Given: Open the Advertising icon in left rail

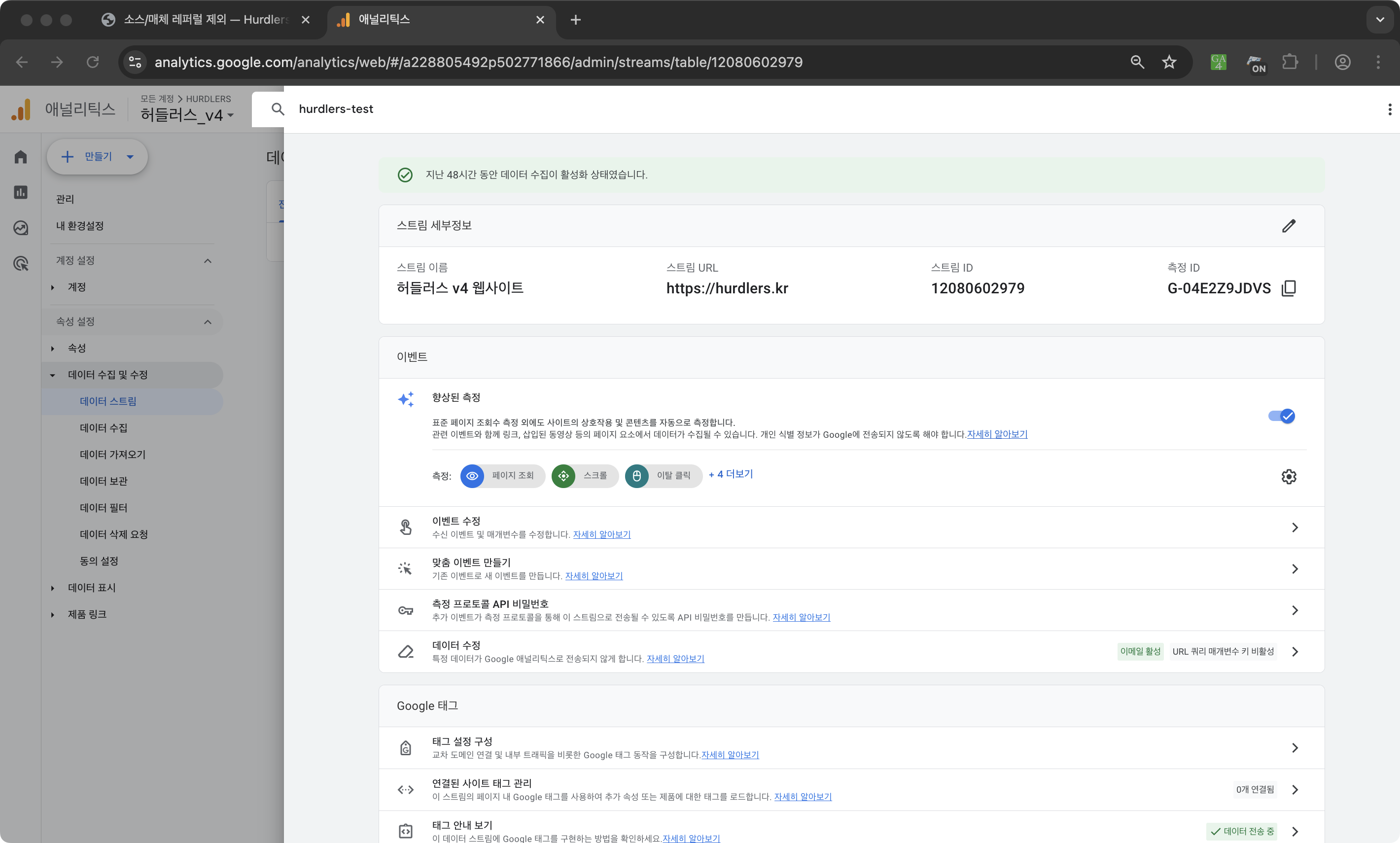Looking at the screenshot, I should [x=20, y=264].
